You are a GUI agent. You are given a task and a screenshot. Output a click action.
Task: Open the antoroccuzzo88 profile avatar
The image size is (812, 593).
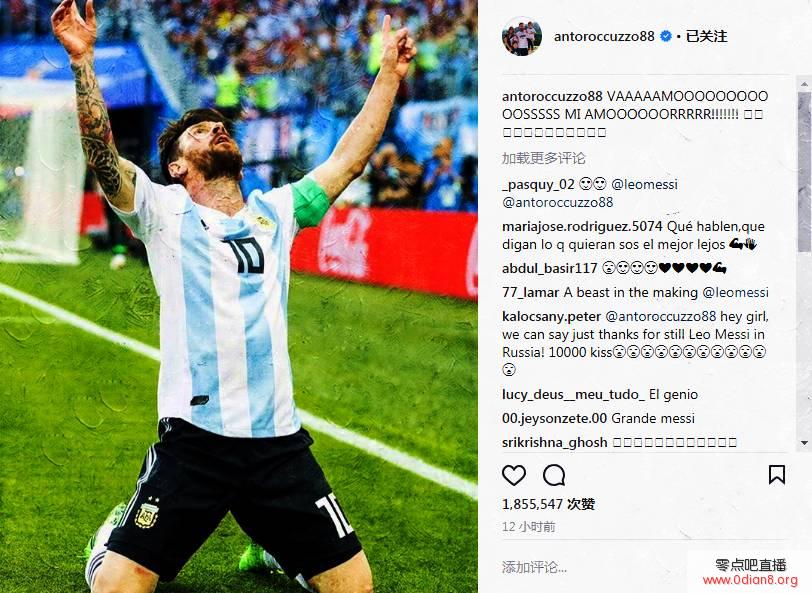tap(521, 36)
